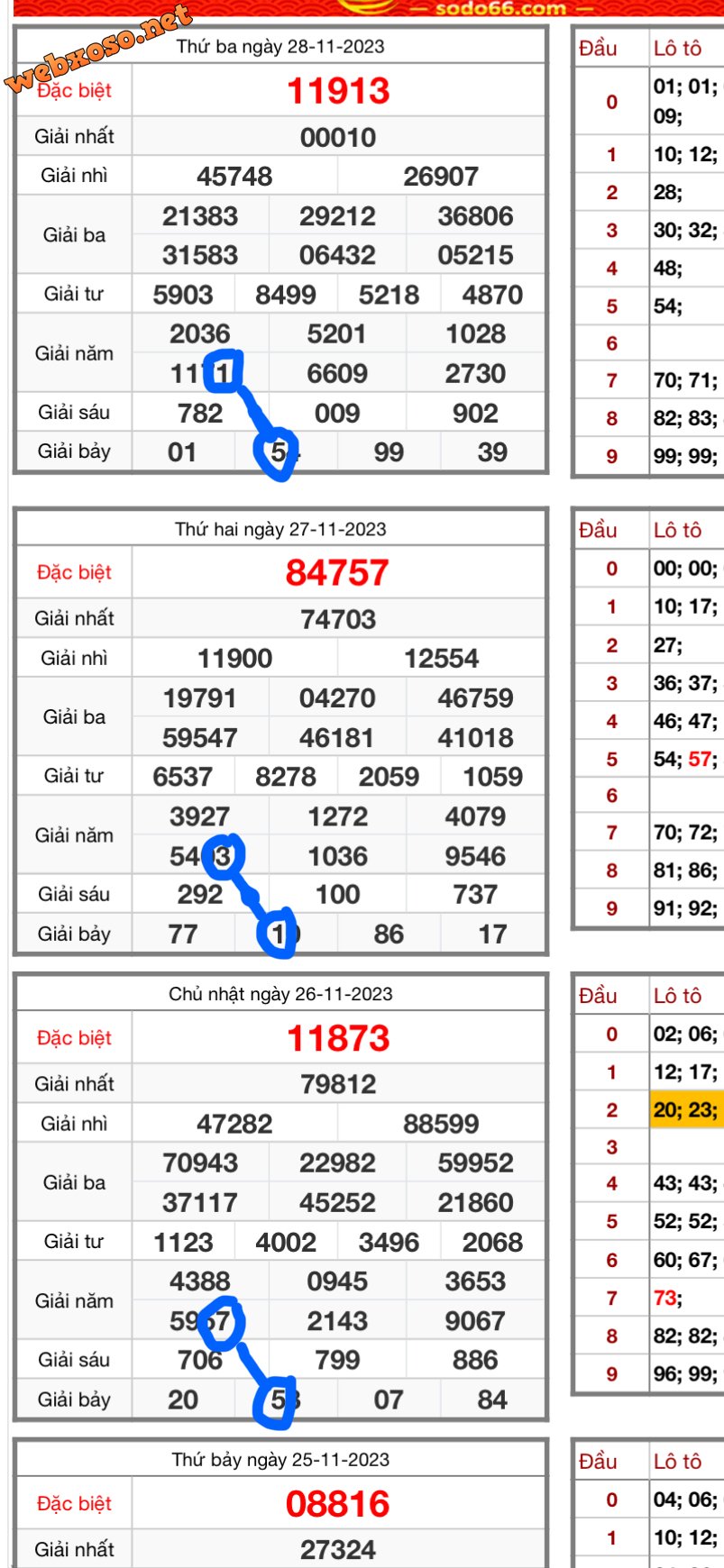Click the yellow highlighted cell 20; 23;
Image resolution: width=724 pixels, height=1568 pixels.
point(685,1110)
